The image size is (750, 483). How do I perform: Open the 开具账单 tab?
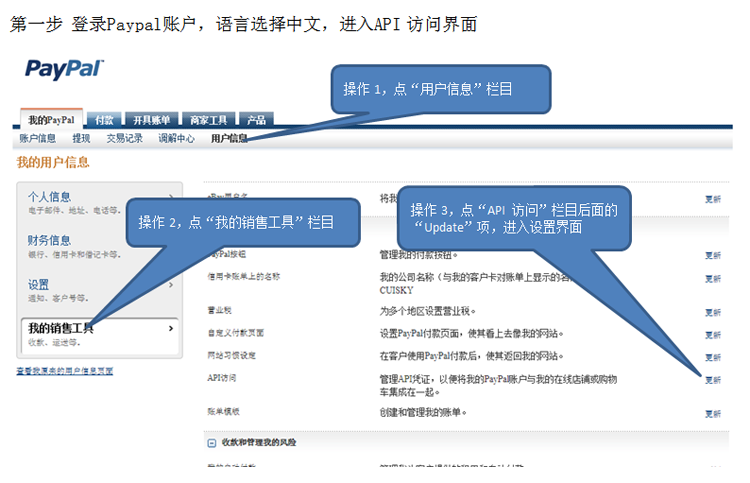point(151,120)
